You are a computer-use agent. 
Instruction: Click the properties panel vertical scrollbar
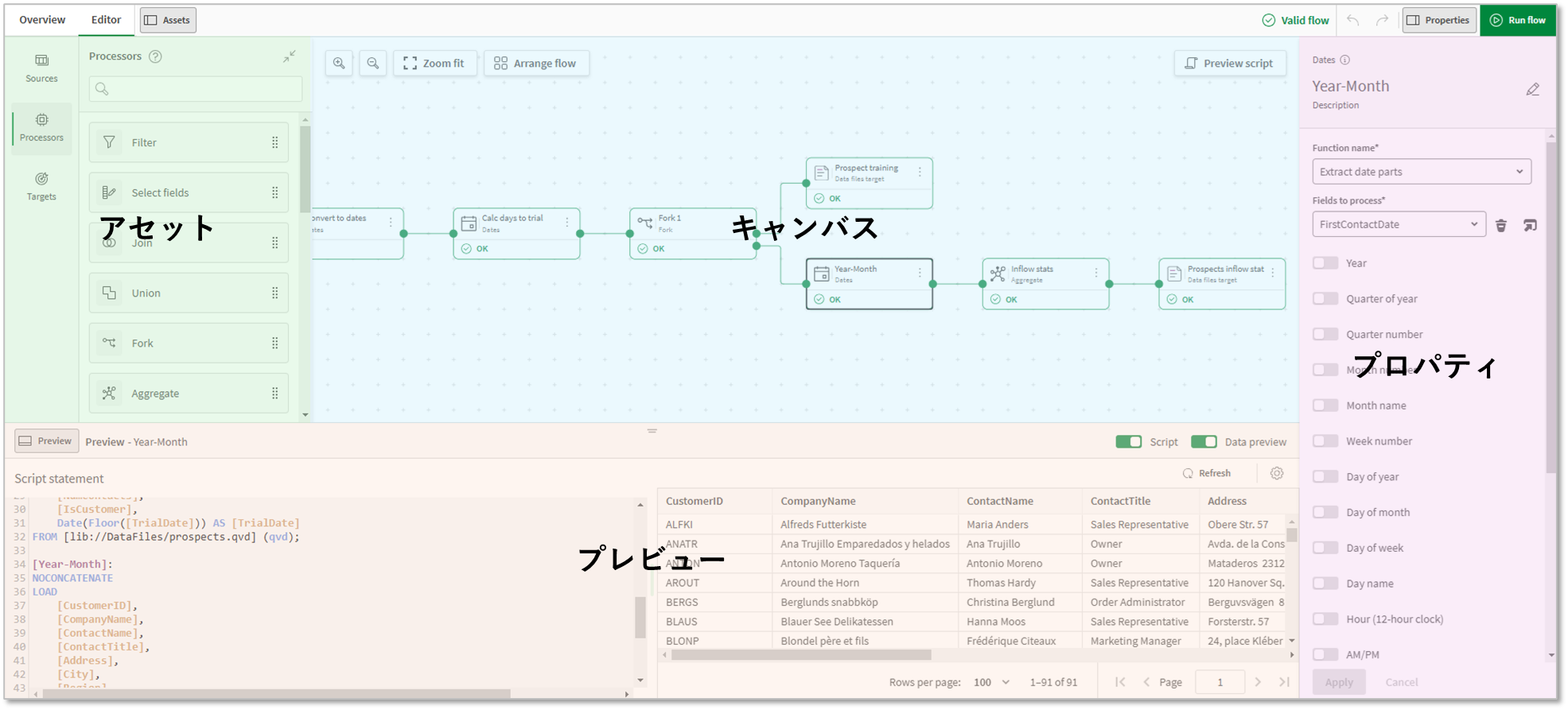[x=1550, y=307]
